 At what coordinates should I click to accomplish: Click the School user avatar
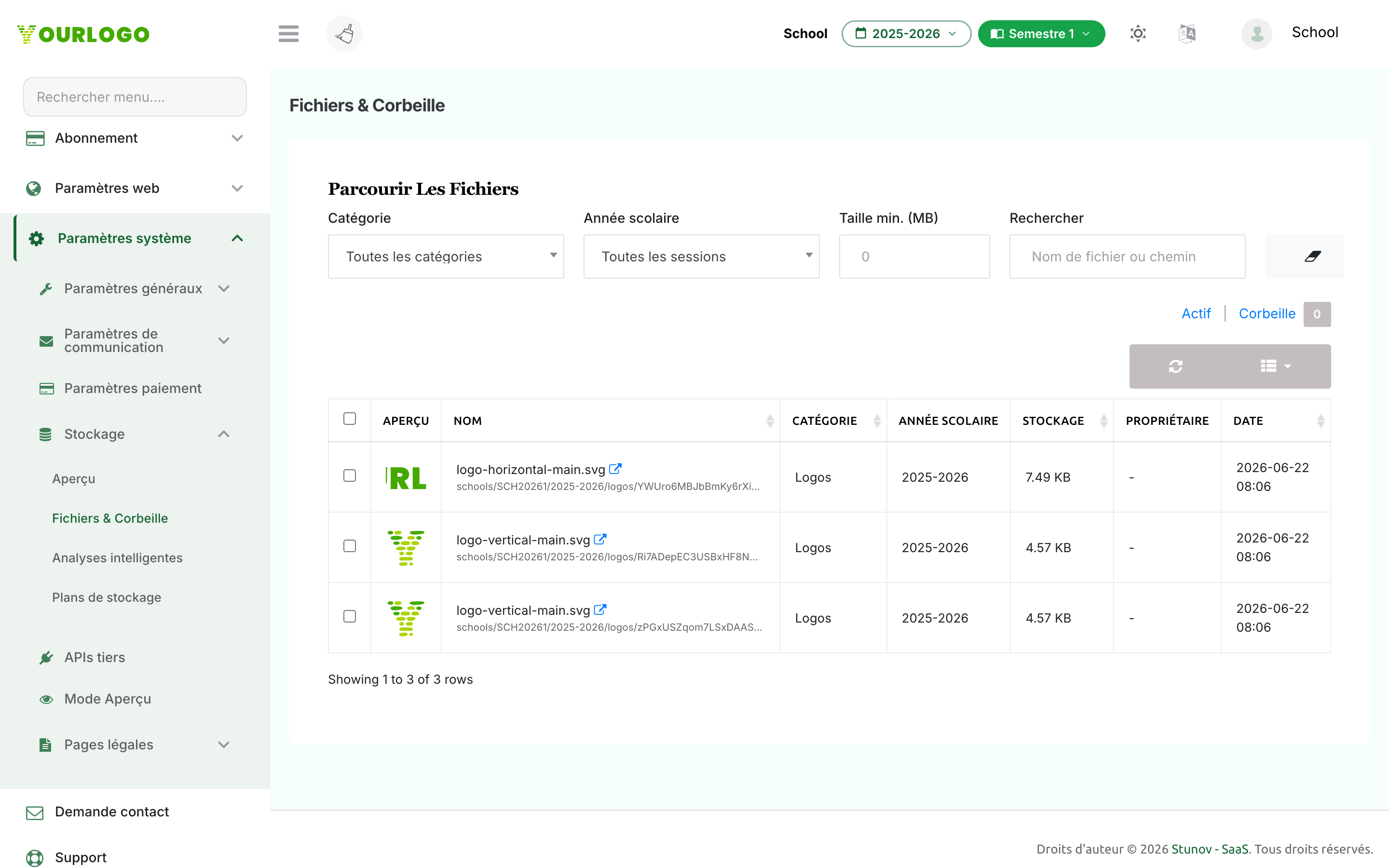(1256, 33)
